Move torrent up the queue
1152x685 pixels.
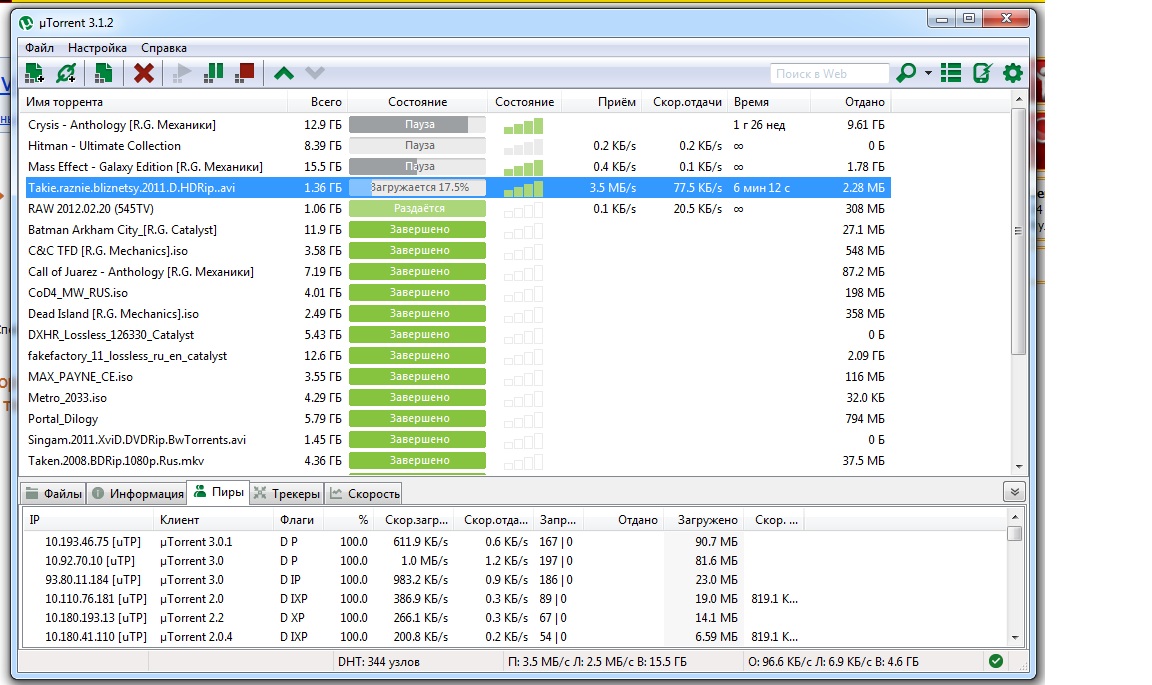click(284, 73)
